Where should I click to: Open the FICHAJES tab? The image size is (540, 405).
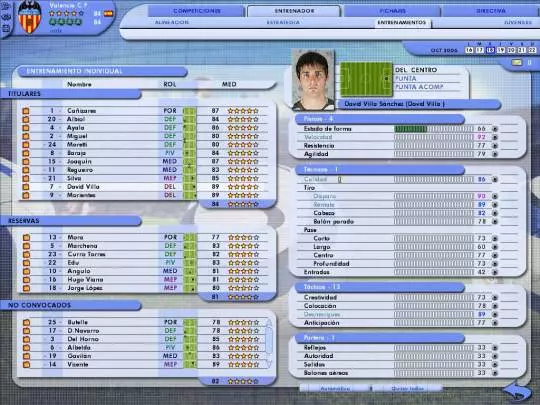point(392,11)
